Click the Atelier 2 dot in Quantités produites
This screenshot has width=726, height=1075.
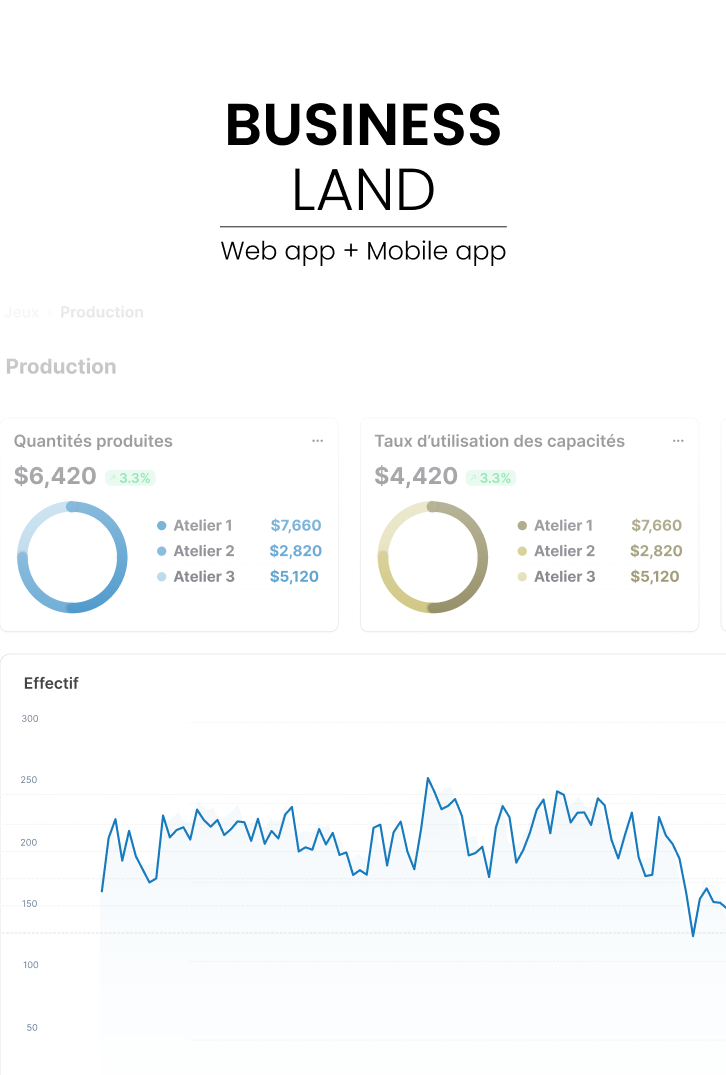162,551
